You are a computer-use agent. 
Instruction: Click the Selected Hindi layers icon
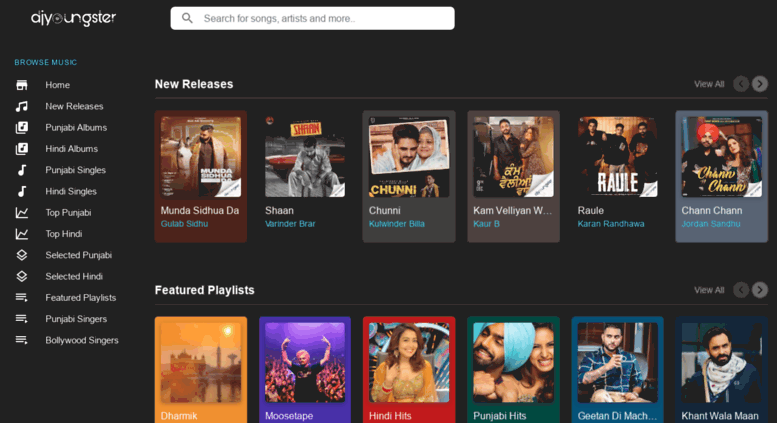21,276
